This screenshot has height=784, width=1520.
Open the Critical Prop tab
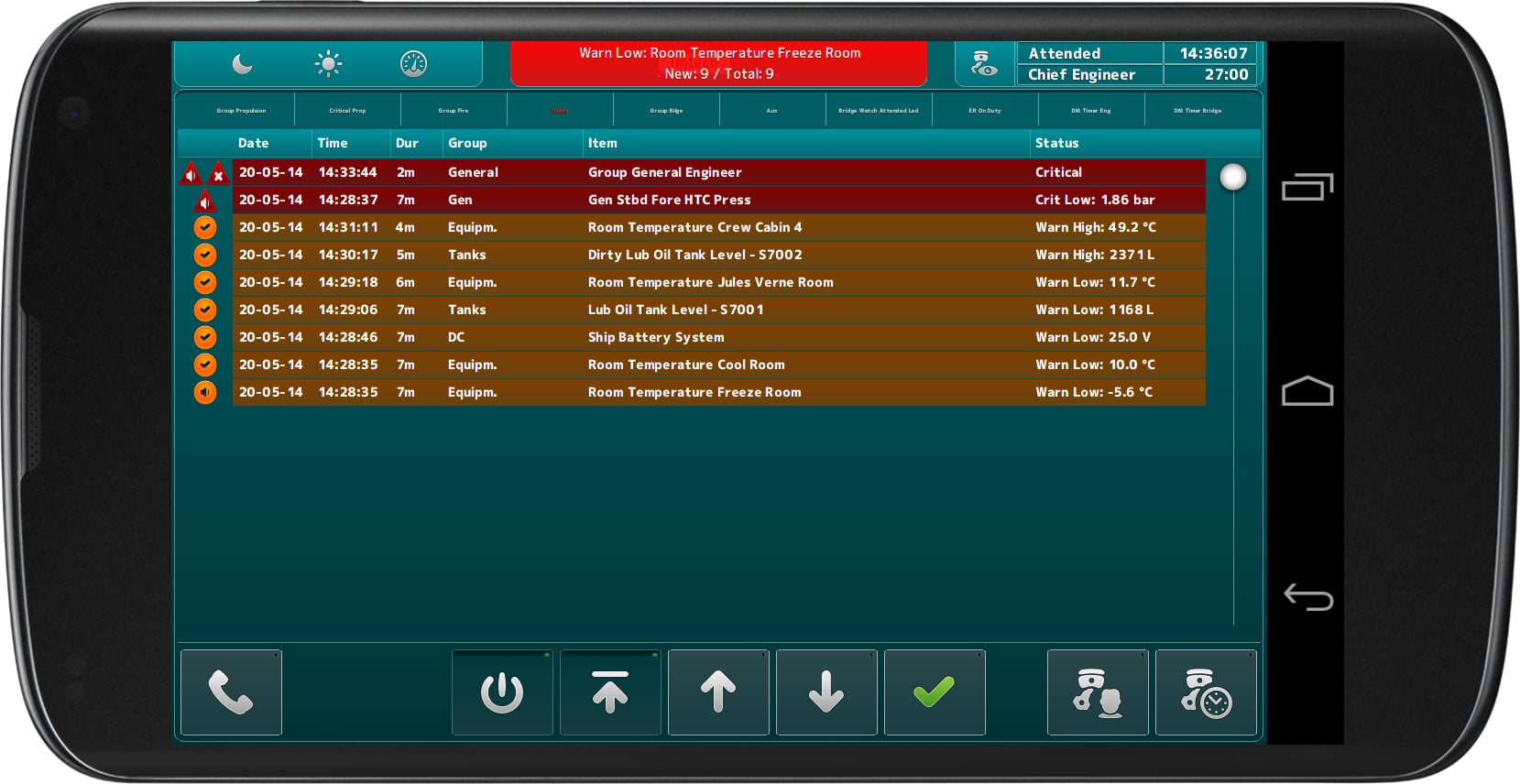(347, 110)
